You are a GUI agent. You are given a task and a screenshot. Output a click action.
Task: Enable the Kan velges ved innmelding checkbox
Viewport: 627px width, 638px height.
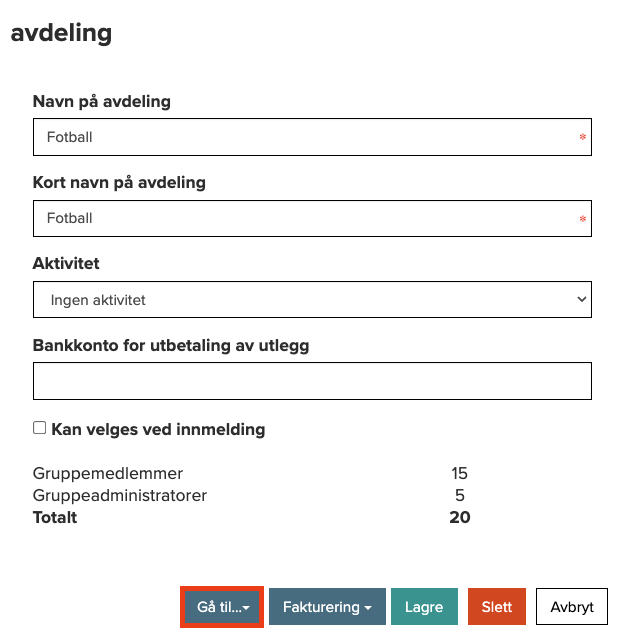tap(40, 428)
